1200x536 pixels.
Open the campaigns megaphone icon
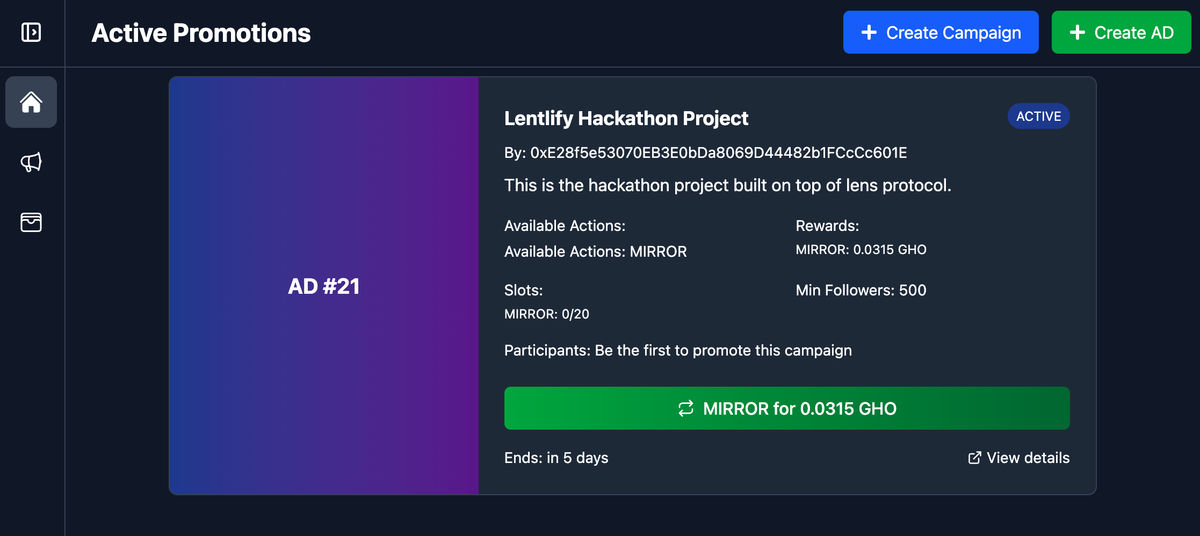(x=31, y=162)
